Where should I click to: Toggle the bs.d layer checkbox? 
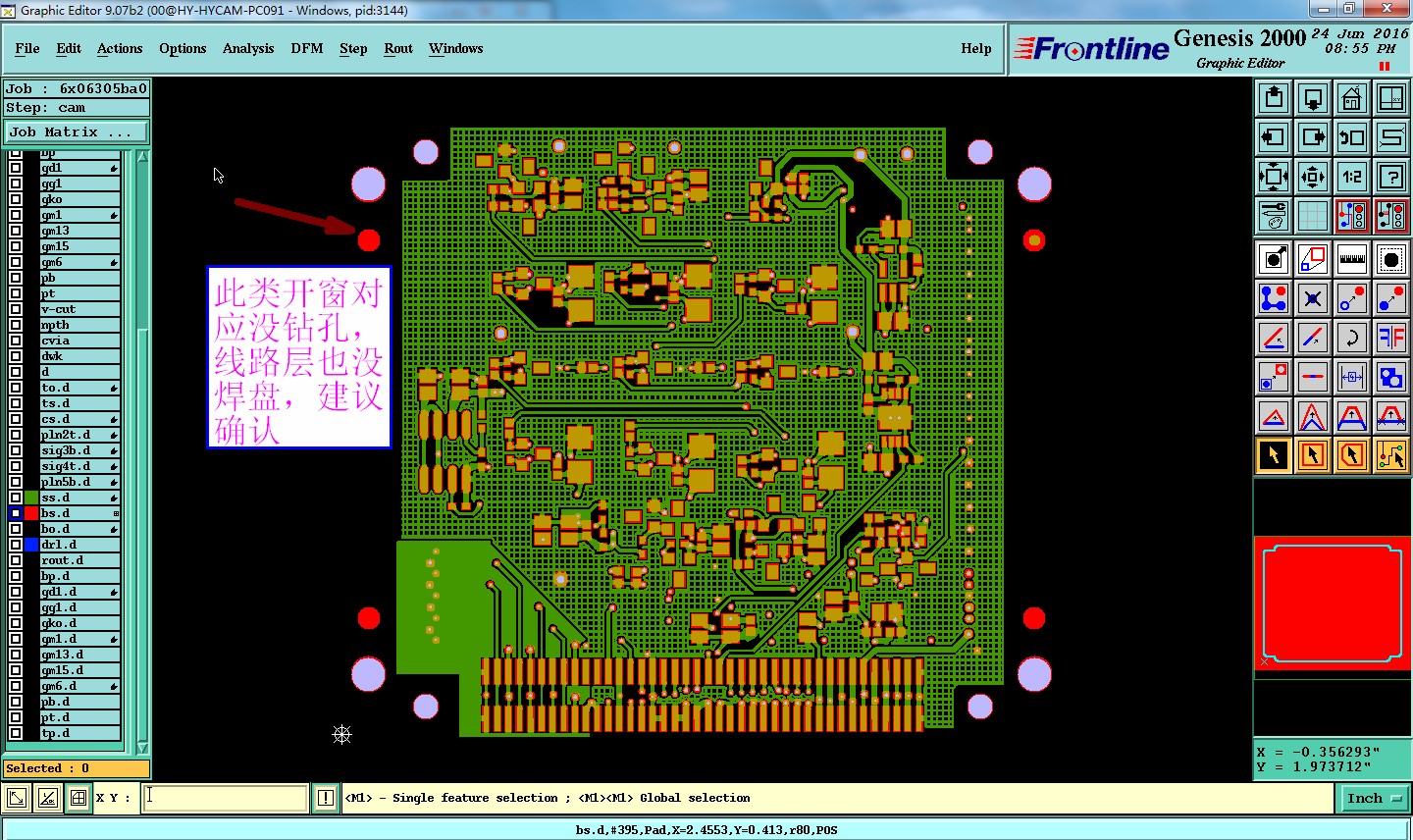point(16,513)
